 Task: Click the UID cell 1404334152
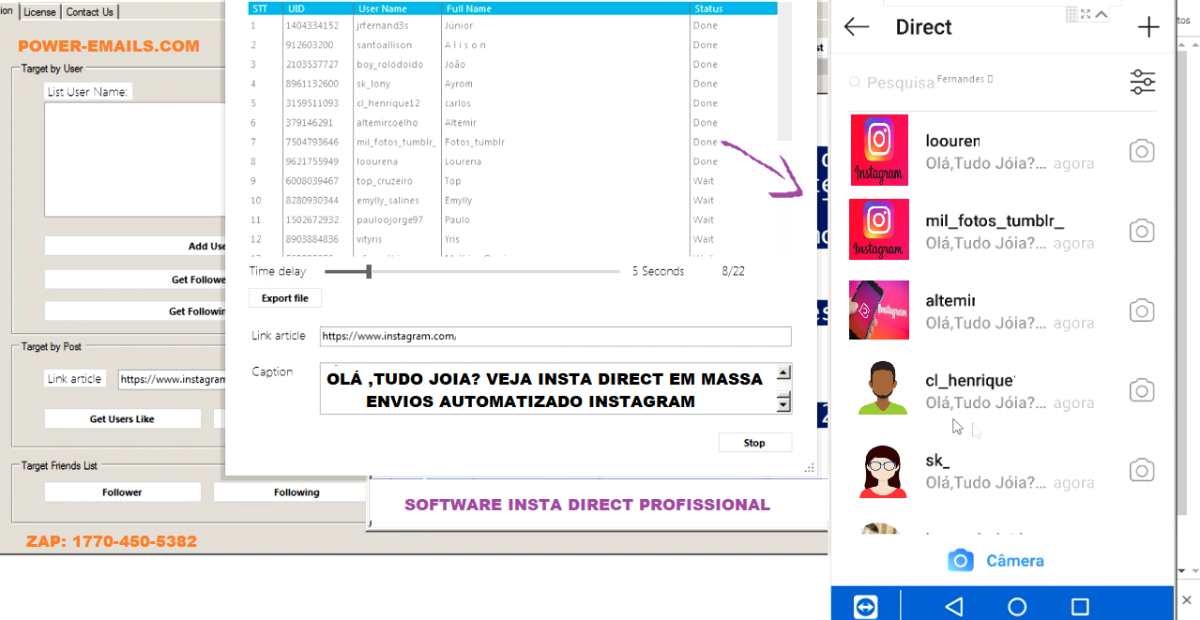pos(312,26)
